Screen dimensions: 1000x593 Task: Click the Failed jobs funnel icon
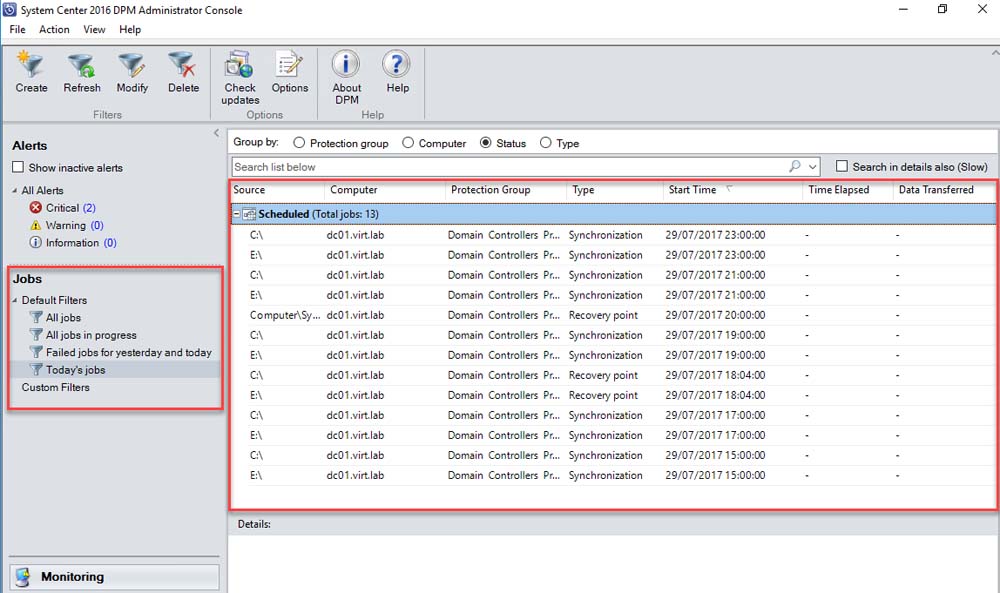tap(36, 351)
